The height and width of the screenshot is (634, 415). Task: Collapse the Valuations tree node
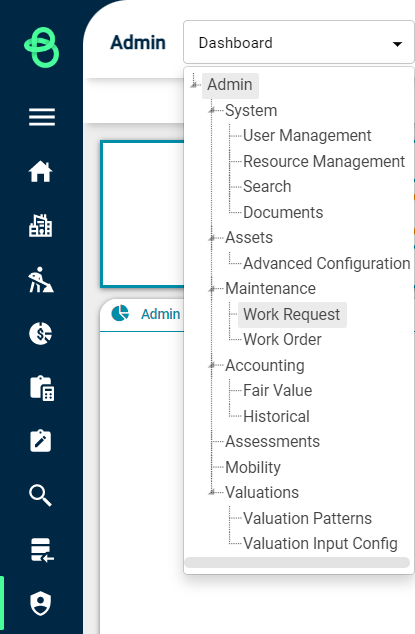212,492
